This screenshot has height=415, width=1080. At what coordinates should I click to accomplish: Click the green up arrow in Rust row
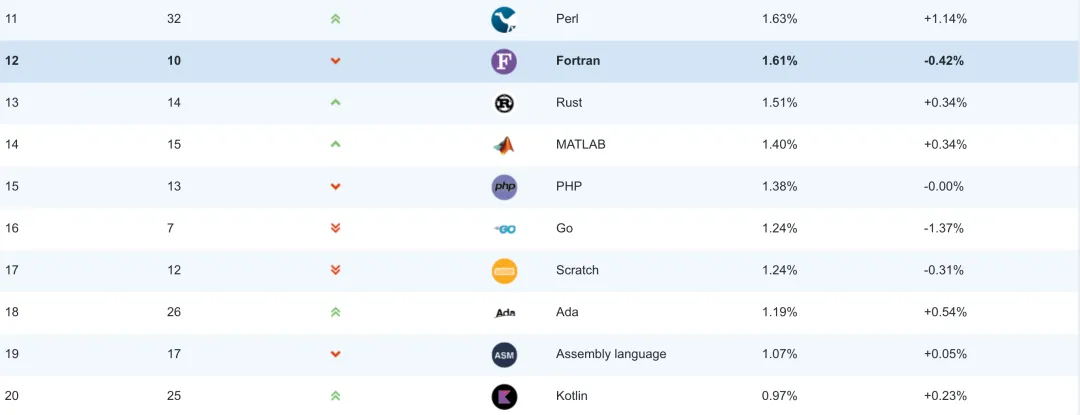(336, 103)
